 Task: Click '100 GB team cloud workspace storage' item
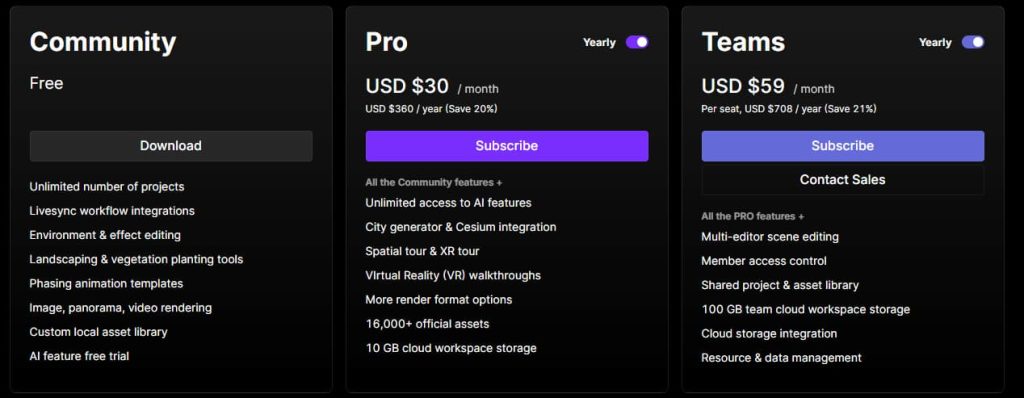[805, 309]
